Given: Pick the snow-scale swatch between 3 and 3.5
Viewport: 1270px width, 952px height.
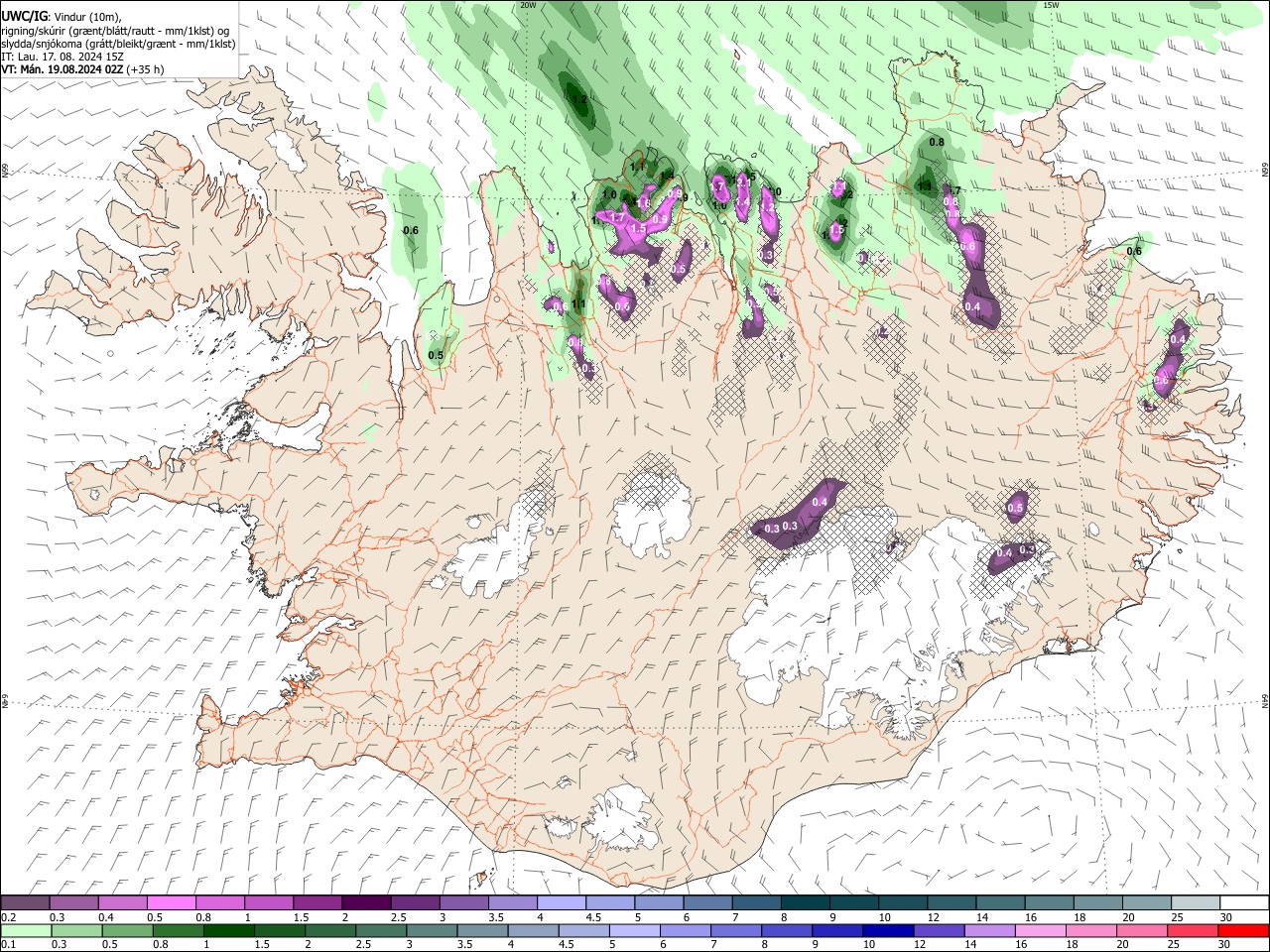Looking at the screenshot, I should pyautogui.click(x=463, y=903).
